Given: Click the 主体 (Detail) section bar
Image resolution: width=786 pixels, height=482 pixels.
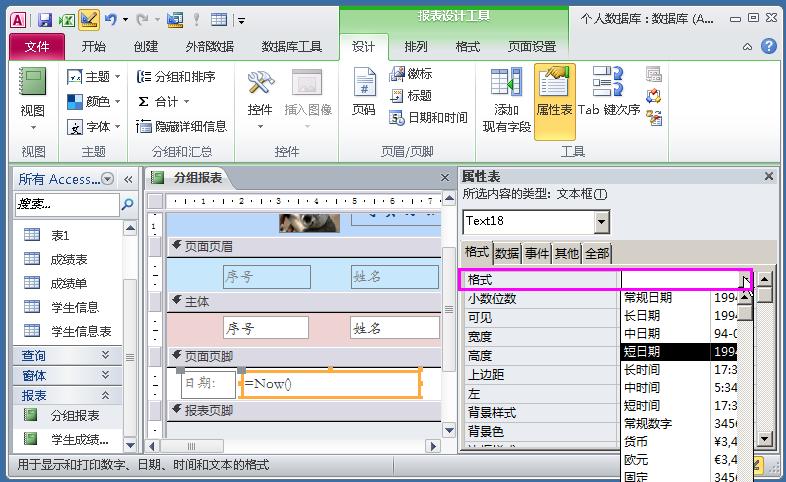Looking at the screenshot, I should [x=304, y=302].
